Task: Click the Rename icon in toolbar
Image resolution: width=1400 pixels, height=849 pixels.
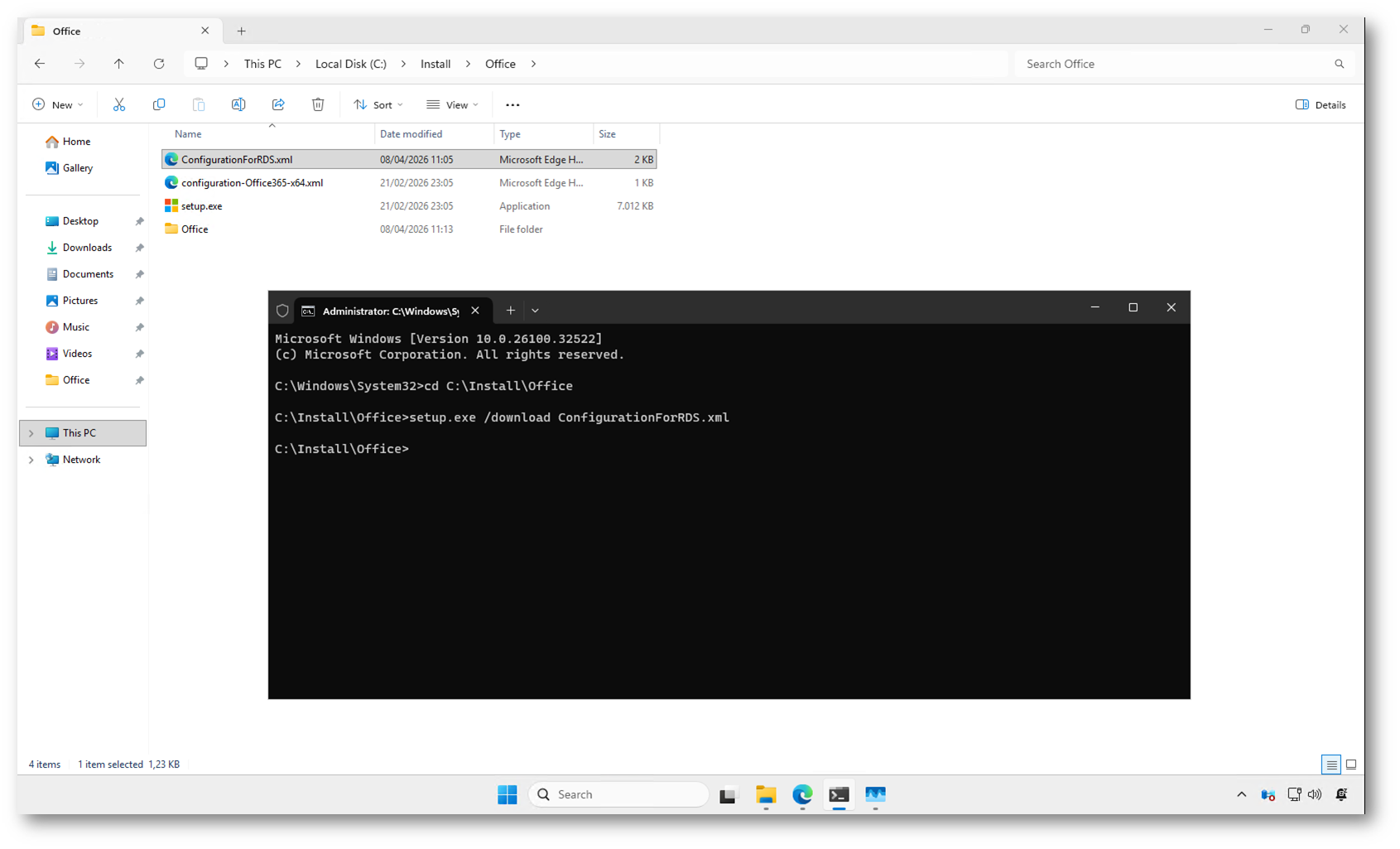Action: 238,104
